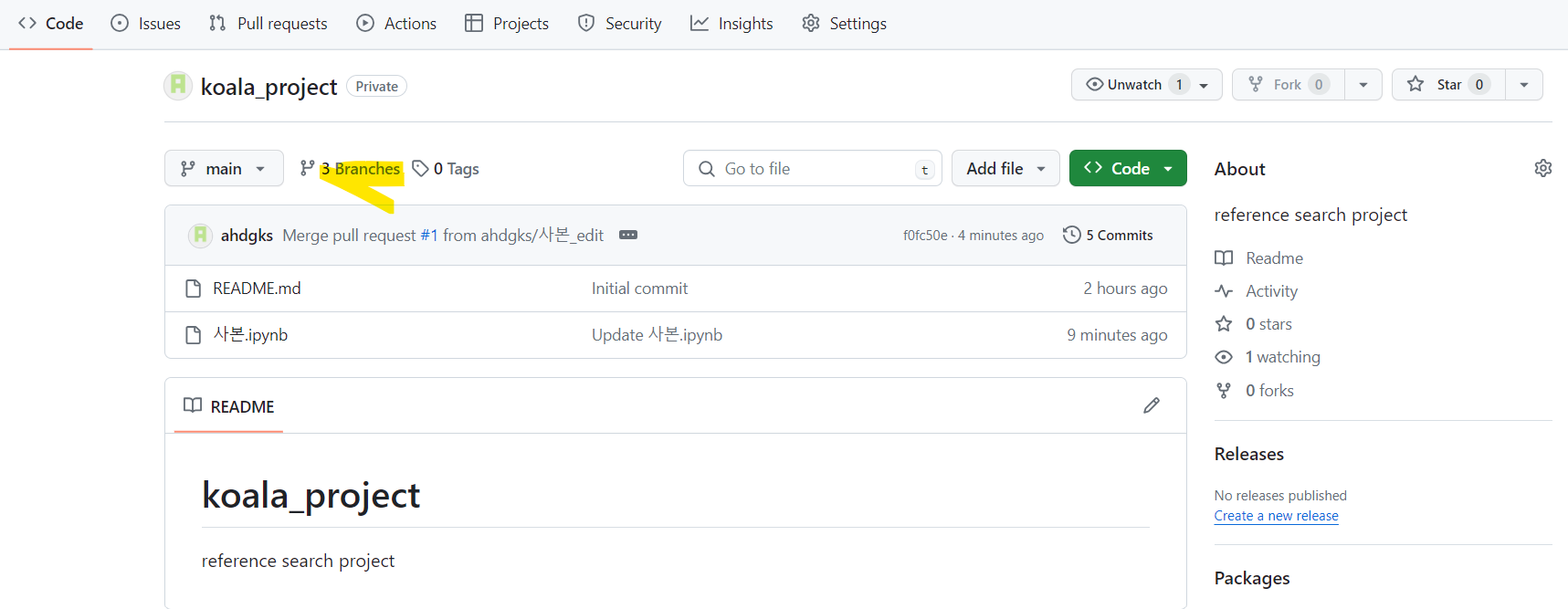Open the ahdgks author link
The width and height of the screenshot is (1568, 609).
[x=247, y=236]
